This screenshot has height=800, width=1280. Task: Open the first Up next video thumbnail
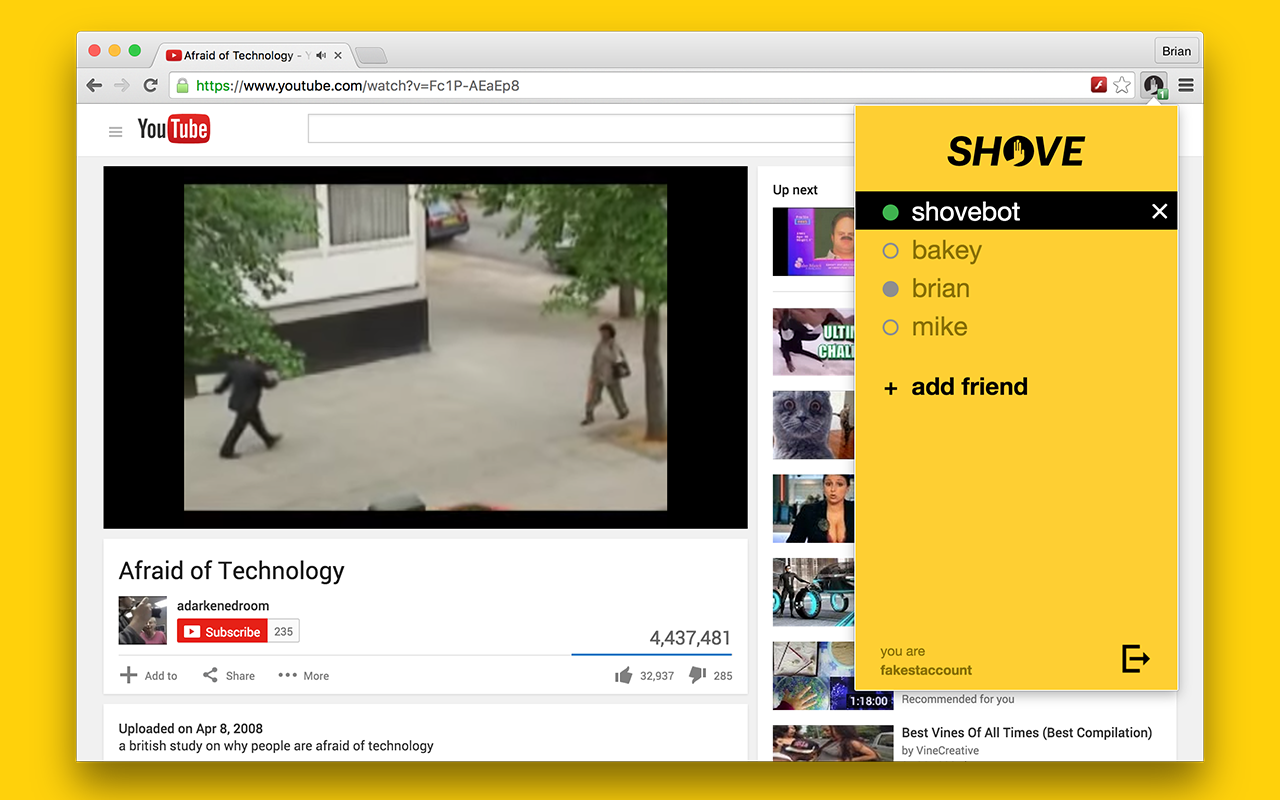(x=814, y=241)
